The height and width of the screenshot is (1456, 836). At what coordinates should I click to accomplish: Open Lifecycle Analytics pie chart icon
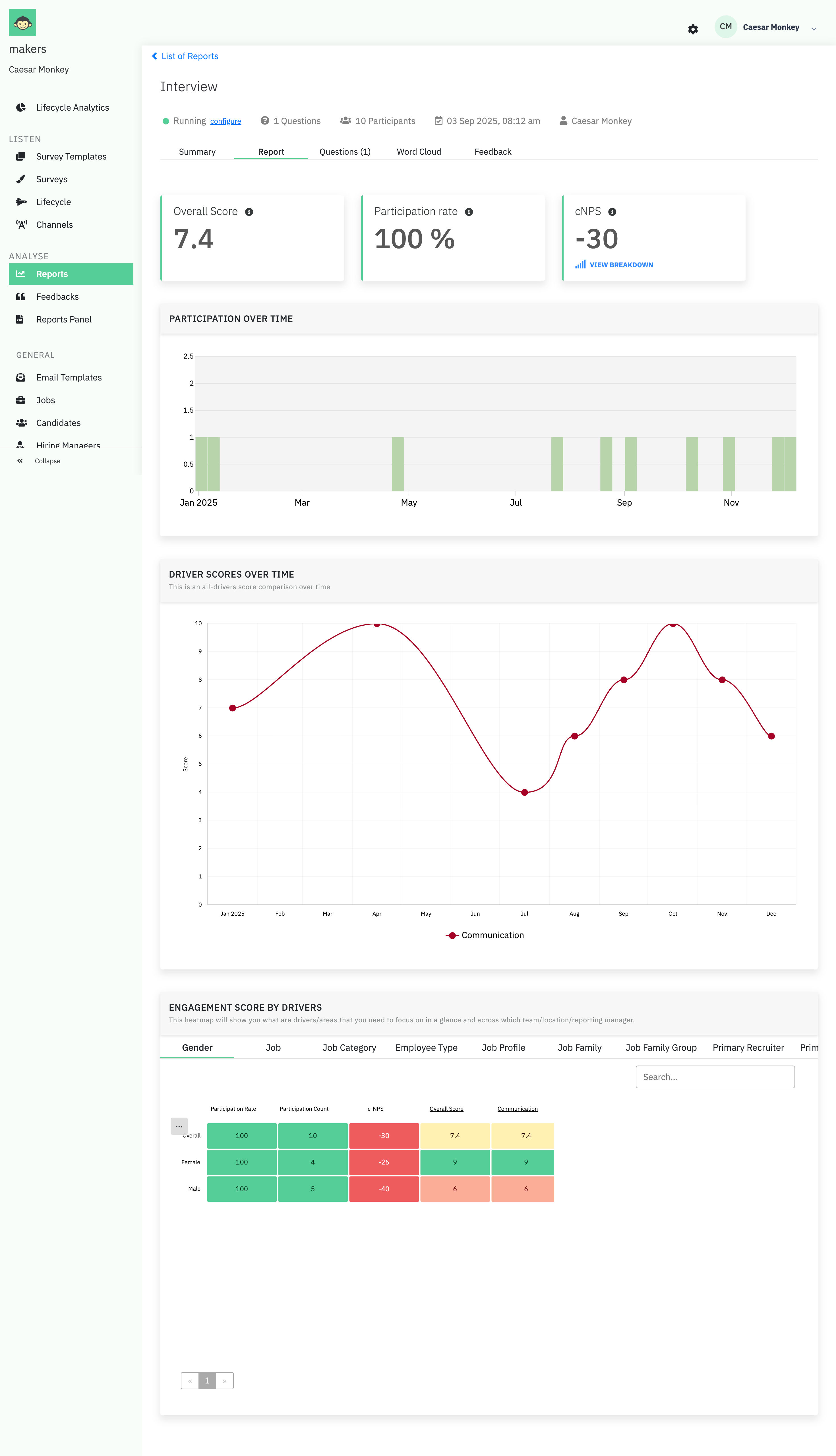[x=21, y=107]
